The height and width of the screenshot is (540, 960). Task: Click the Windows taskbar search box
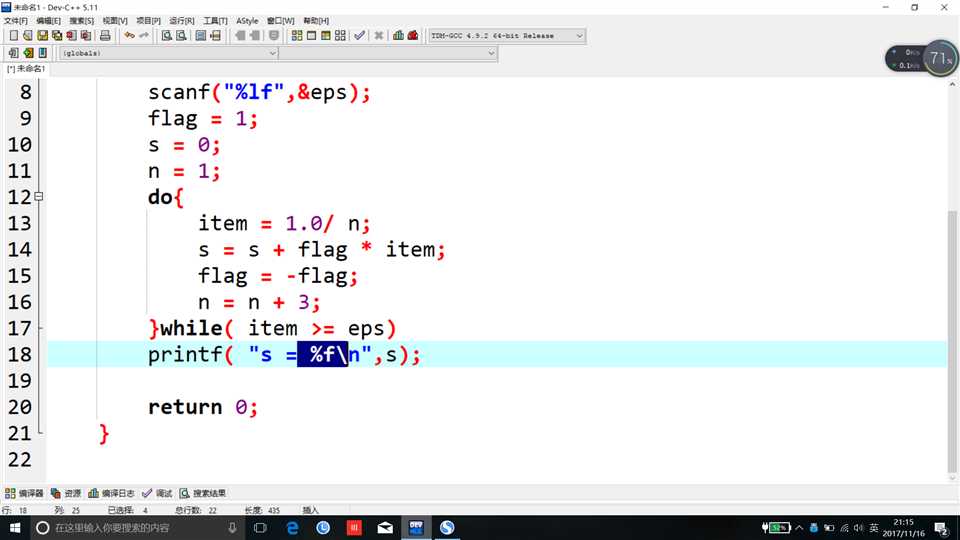(138, 528)
